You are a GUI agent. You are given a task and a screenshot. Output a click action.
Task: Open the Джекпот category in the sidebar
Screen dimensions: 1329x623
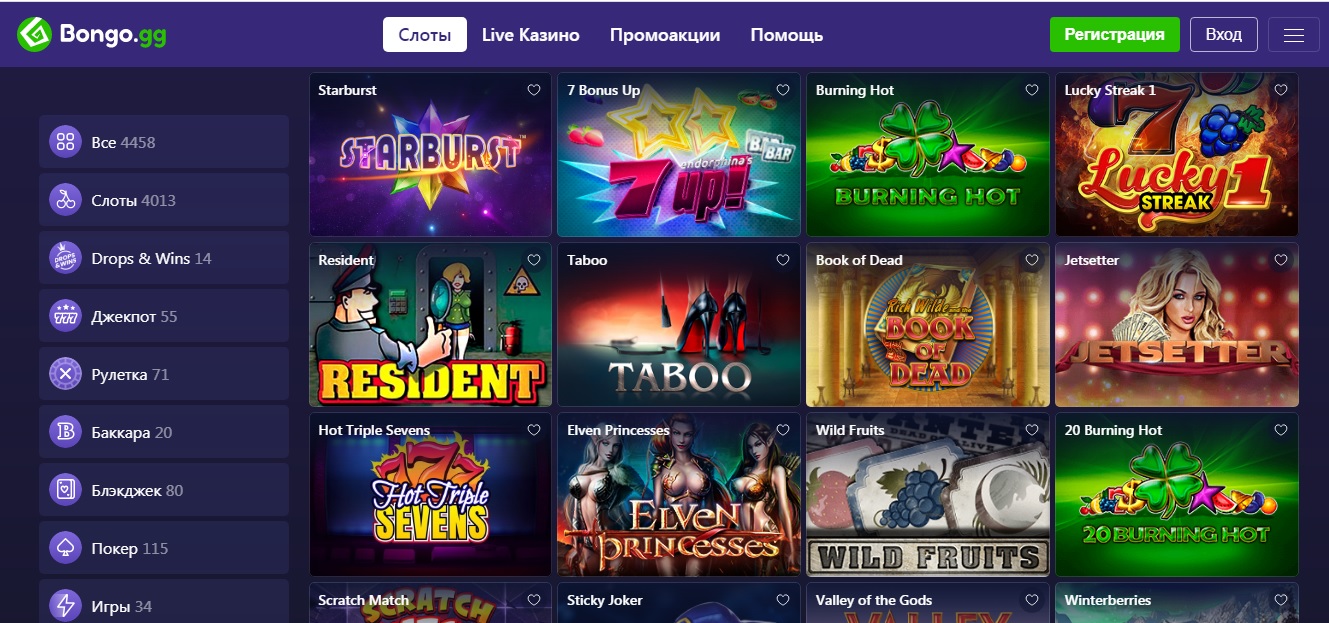[164, 317]
